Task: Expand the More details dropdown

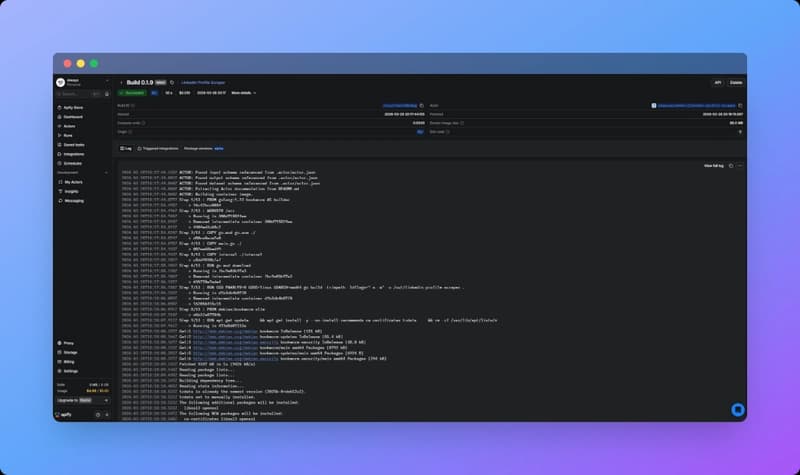Action: click(243, 93)
